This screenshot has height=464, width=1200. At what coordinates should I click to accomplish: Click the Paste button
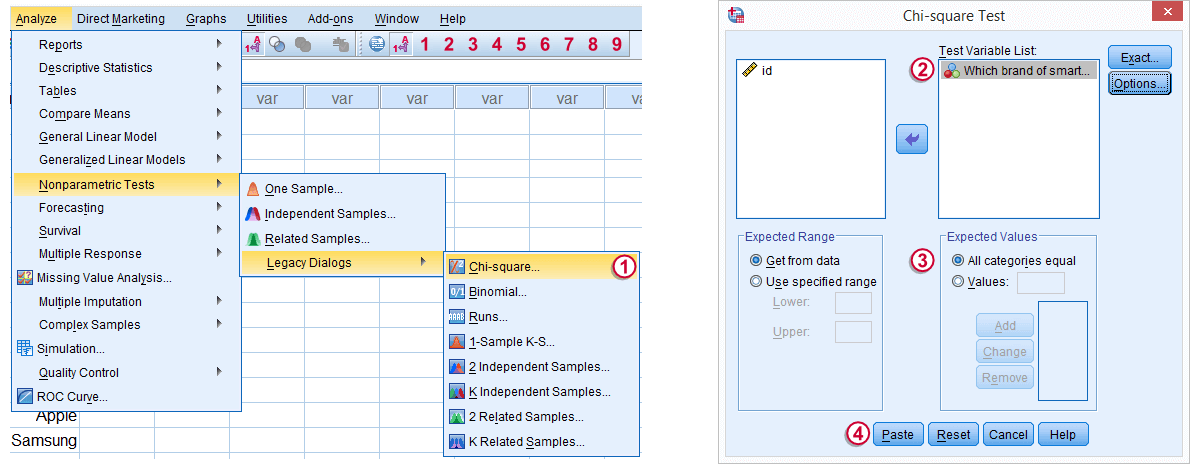[x=897, y=434]
